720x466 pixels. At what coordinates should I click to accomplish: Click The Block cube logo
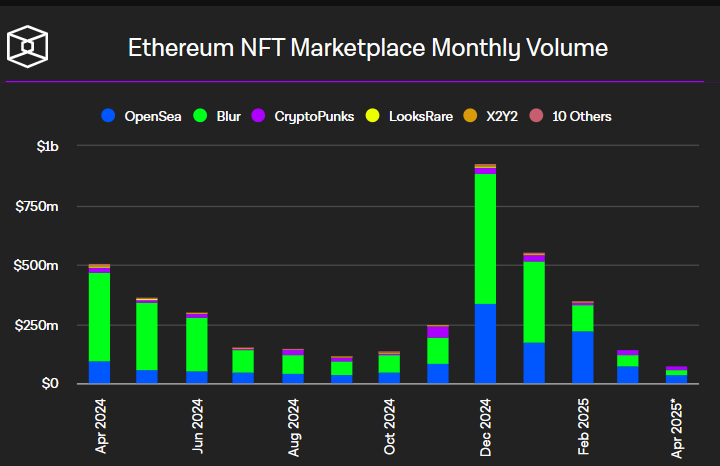pos(28,46)
